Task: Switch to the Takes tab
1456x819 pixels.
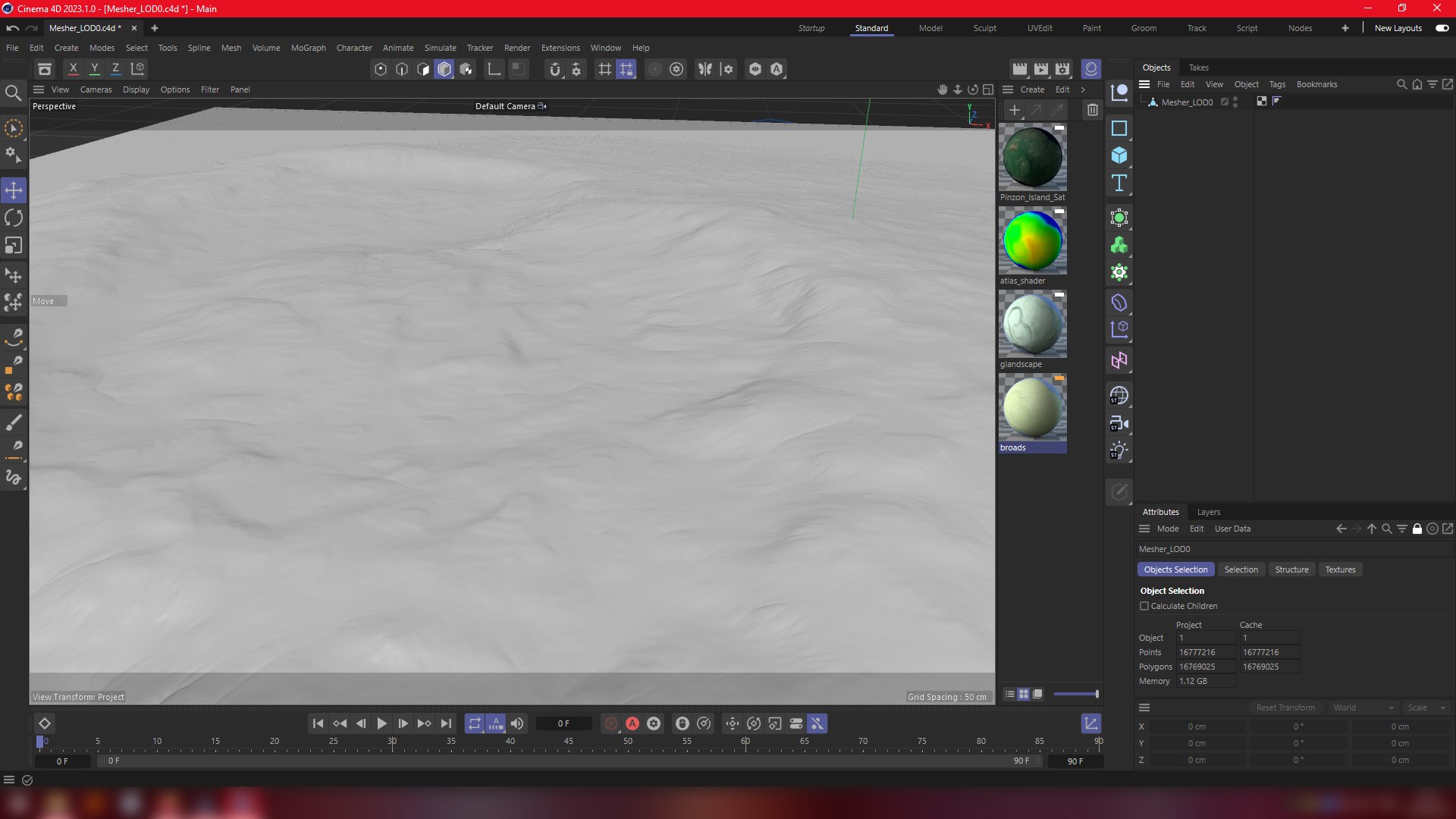Action: point(1198,67)
